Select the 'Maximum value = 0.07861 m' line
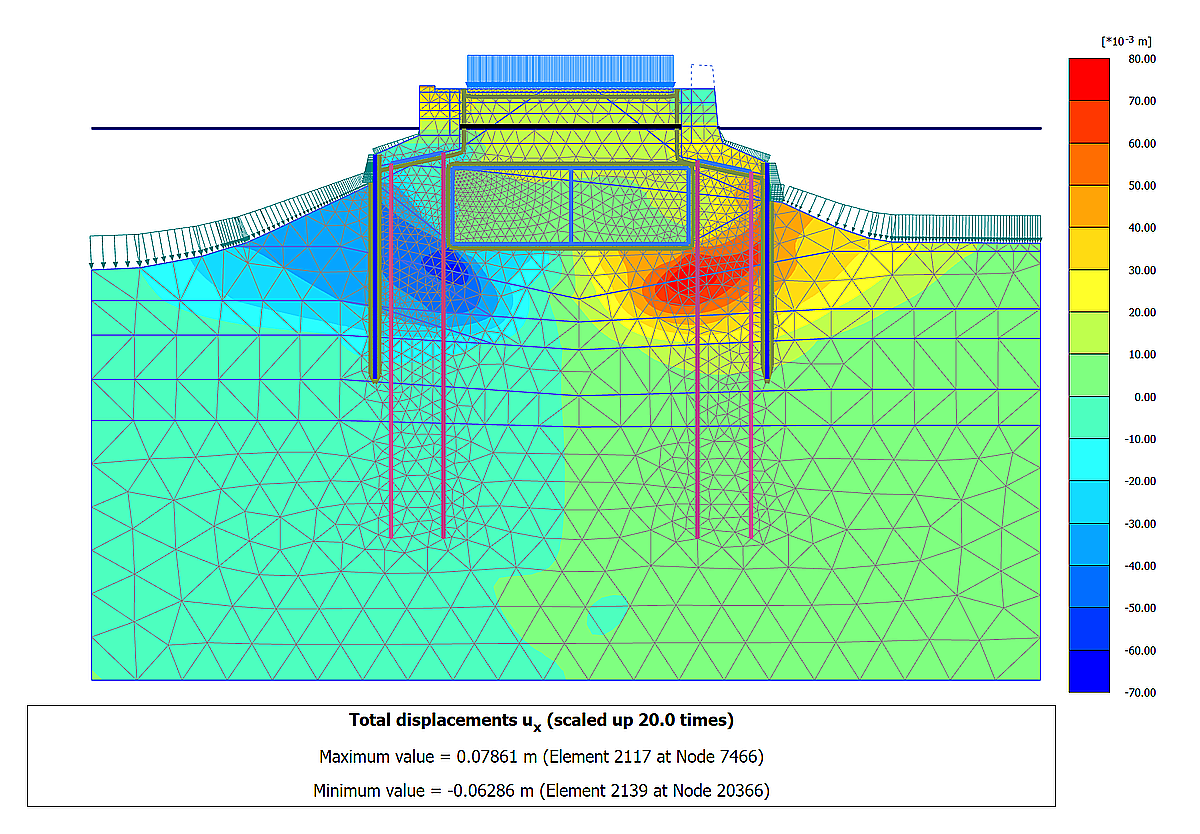This screenshot has width=1200, height=834. tap(541, 755)
